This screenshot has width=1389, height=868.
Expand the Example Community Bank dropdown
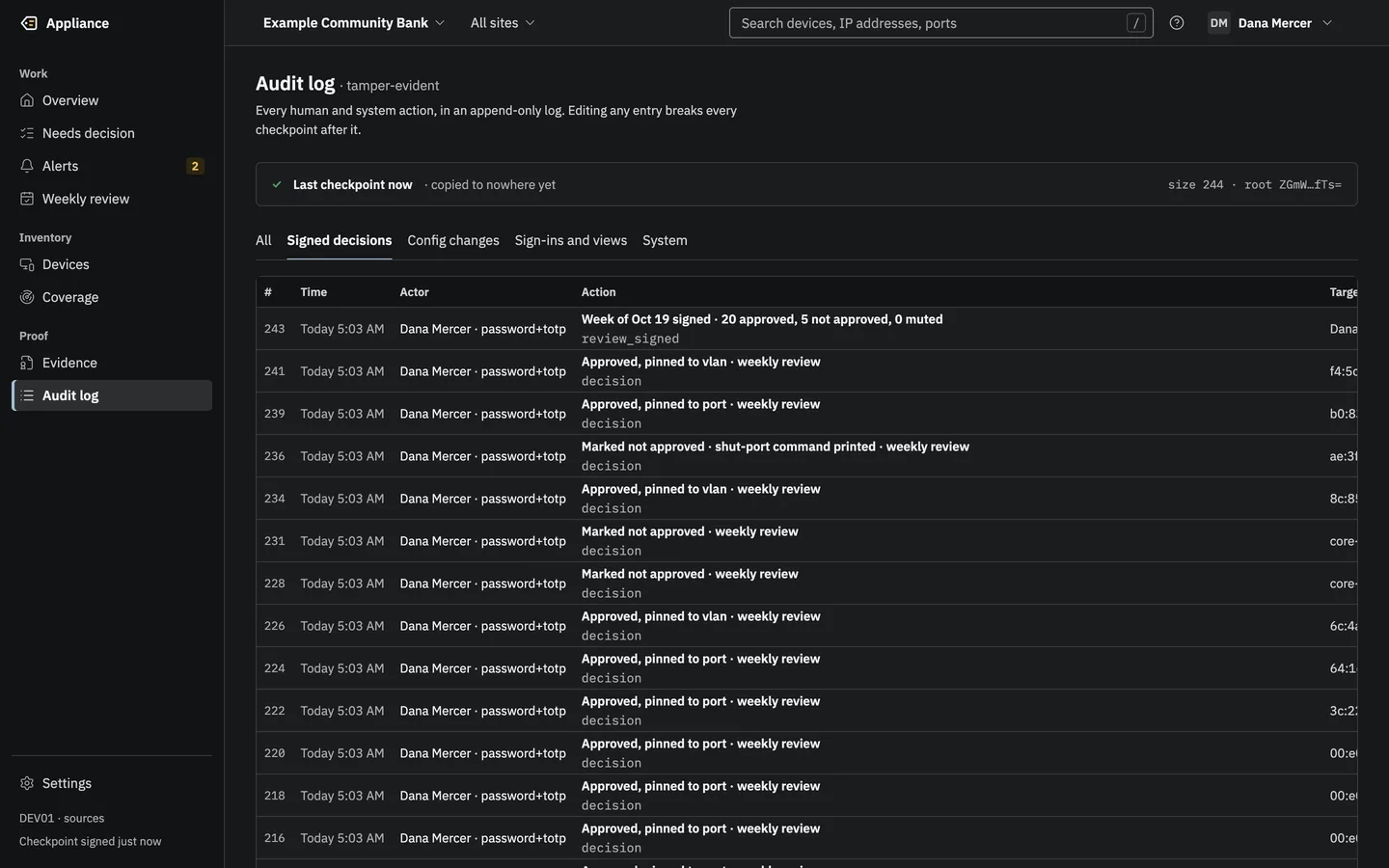354,23
